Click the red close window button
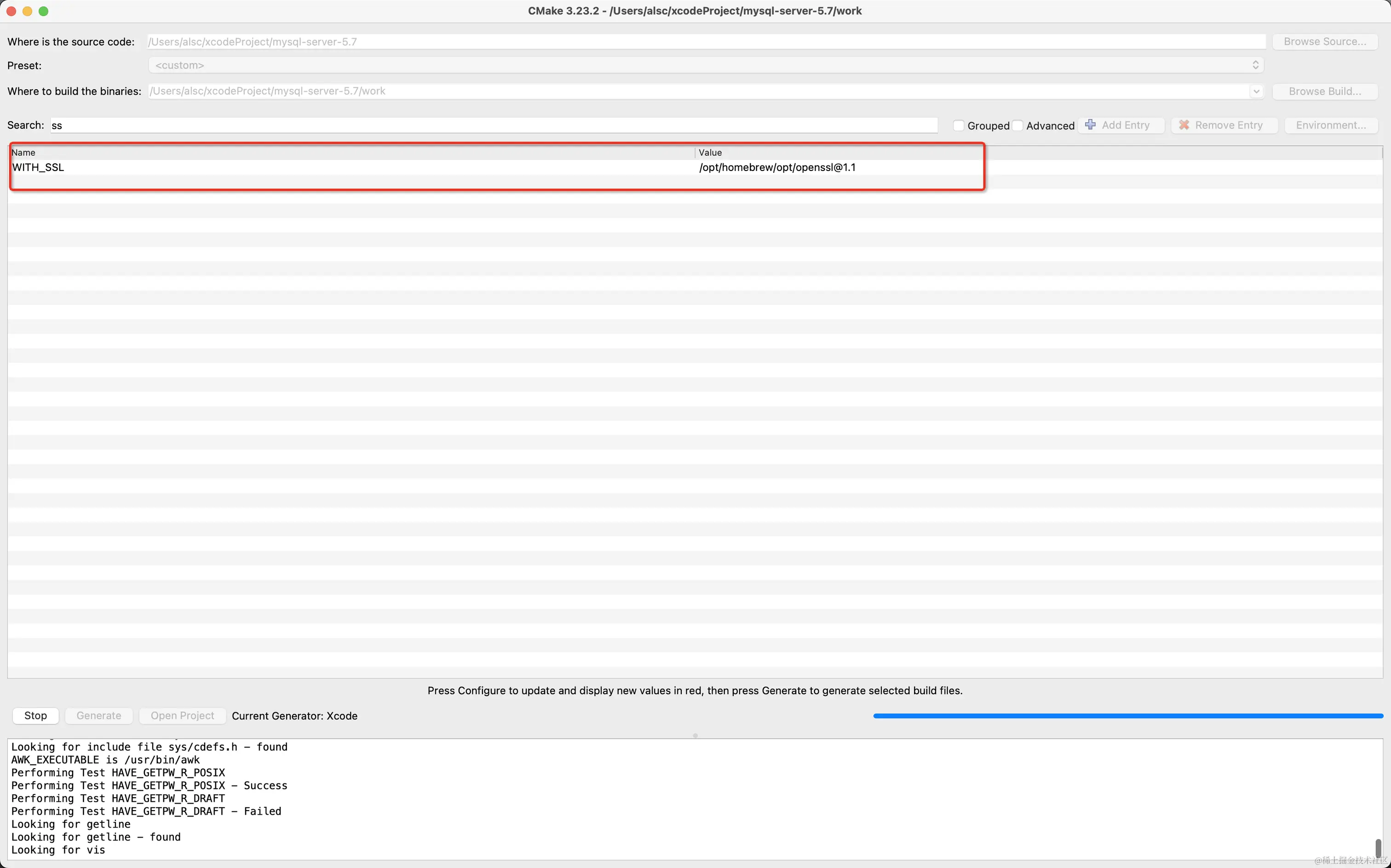Viewport: 1391px width, 868px height. point(11,11)
